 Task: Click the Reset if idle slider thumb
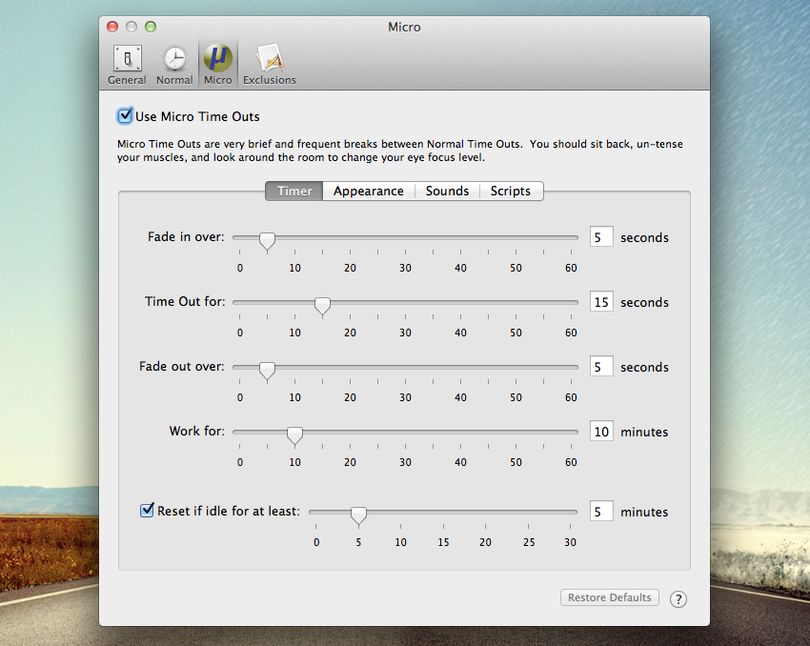point(359,515)
